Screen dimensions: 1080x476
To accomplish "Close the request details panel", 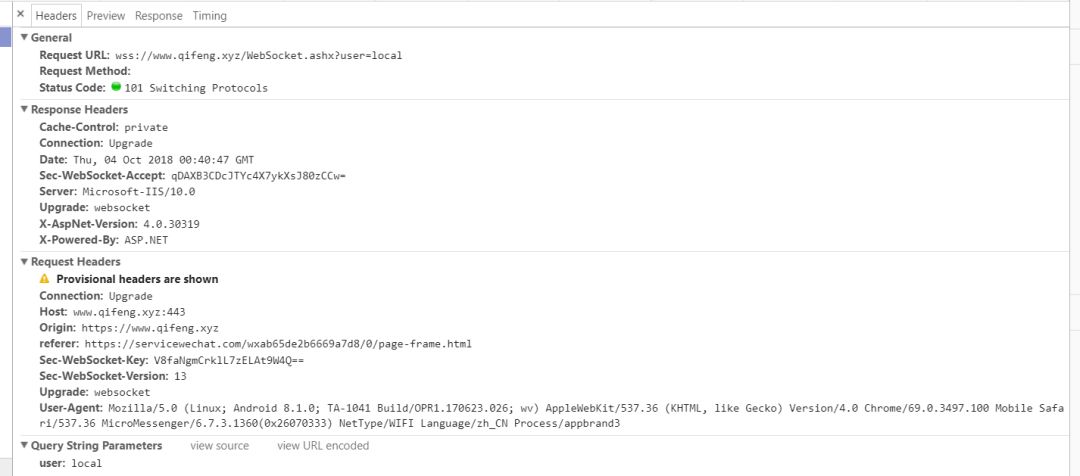I will [x=20, y=15].
